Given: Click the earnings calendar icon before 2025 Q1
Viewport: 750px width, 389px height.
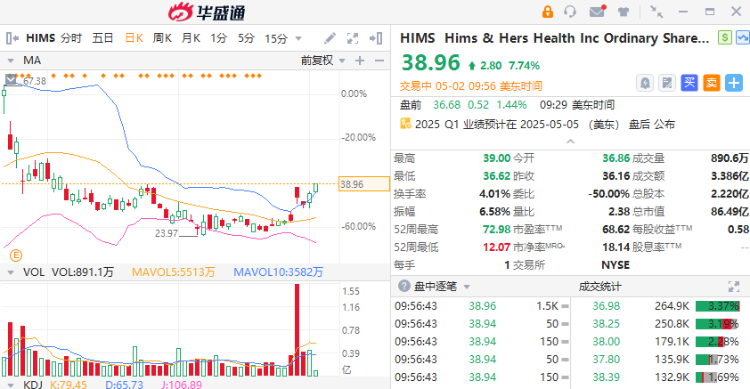Looking at the screenshot, I should point(406,123).
